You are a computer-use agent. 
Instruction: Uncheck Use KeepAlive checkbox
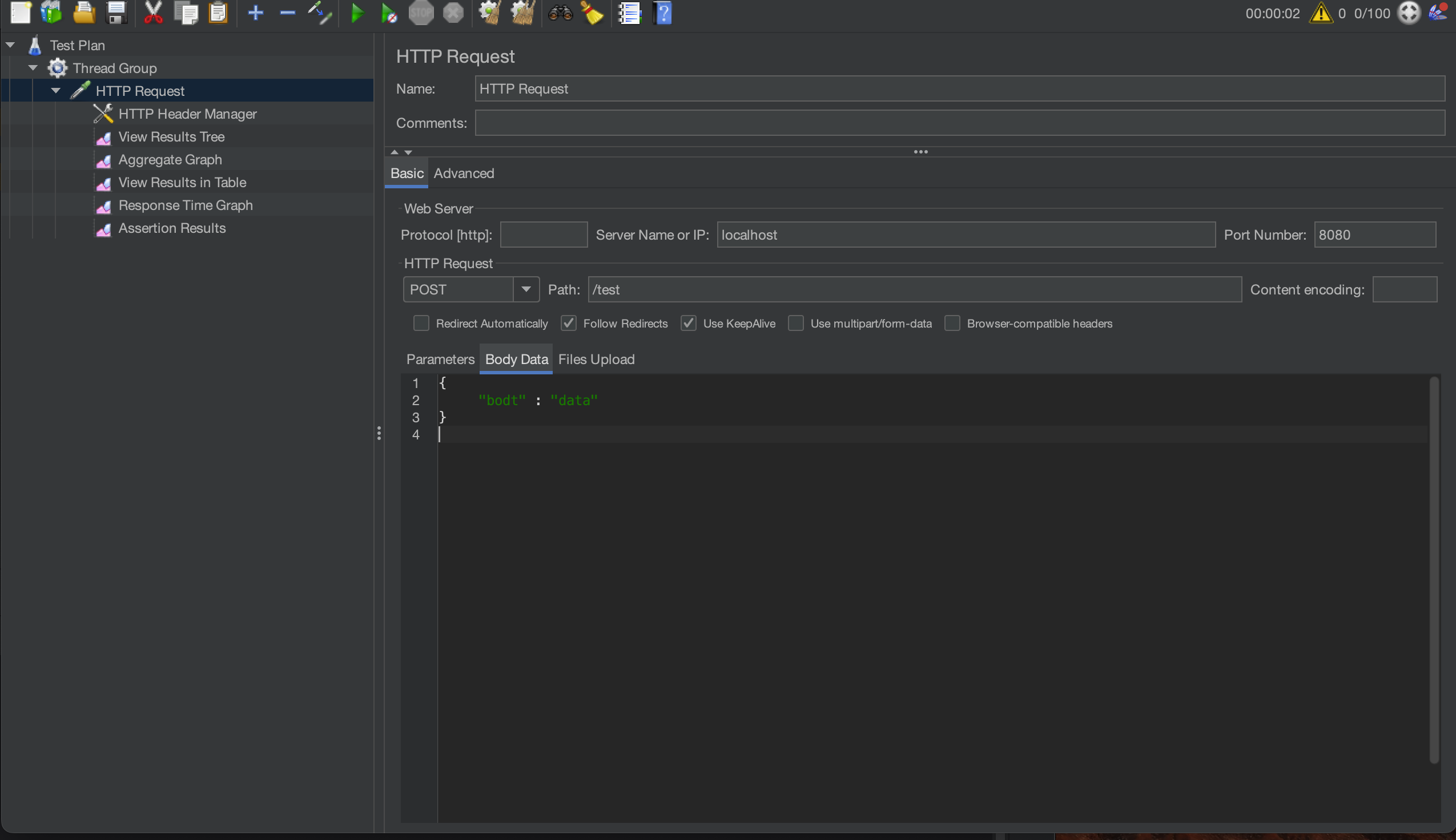tap(689, 323)
